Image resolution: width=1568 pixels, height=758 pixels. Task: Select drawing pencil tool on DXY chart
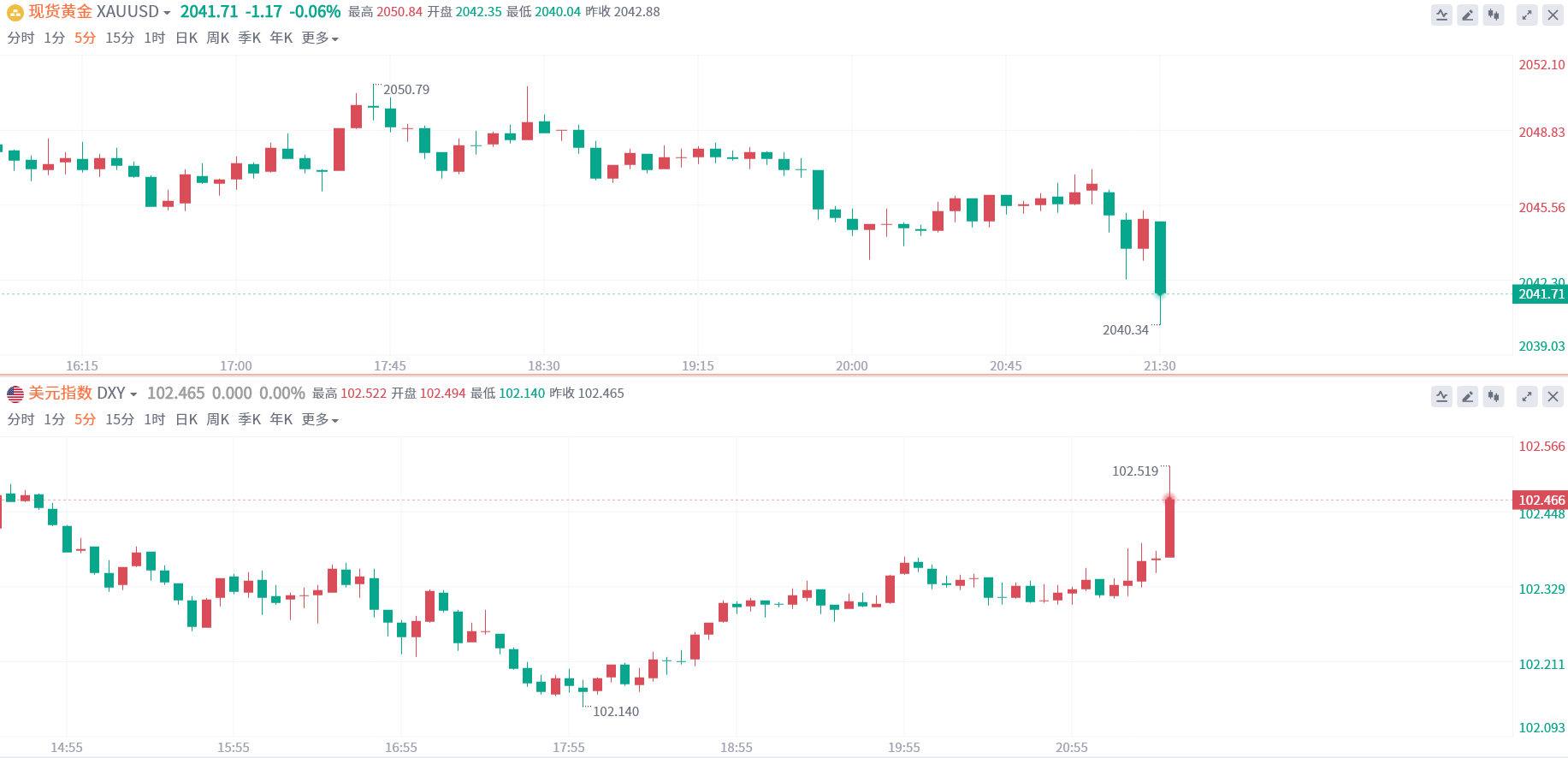1467,396
